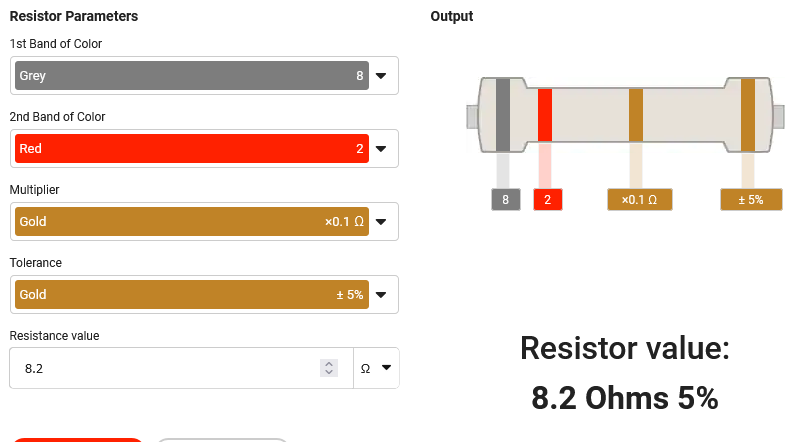Image resolution: width=809 pixels, height=442 pixels.
Task: Increase resistance value with up stepper arrow
Action: pyautogui.click(x=329, y=364)
